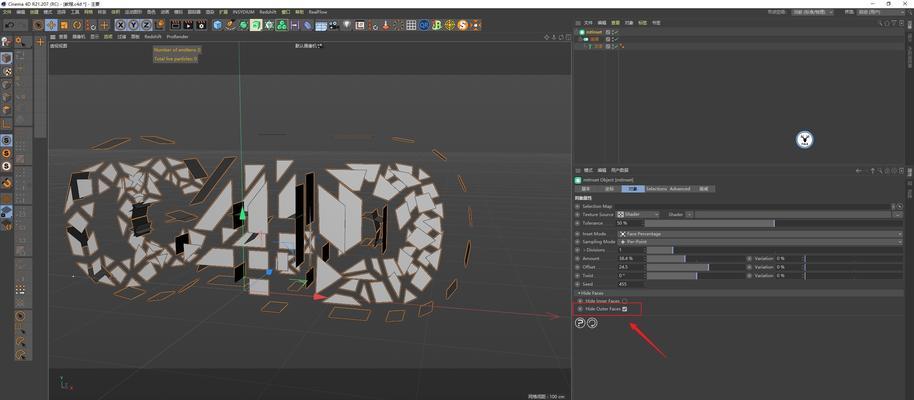The height and width of the screenshot is (400, 914).
Task: Click Attribute Manager up arrow icon
Action: tap(873, 171)
